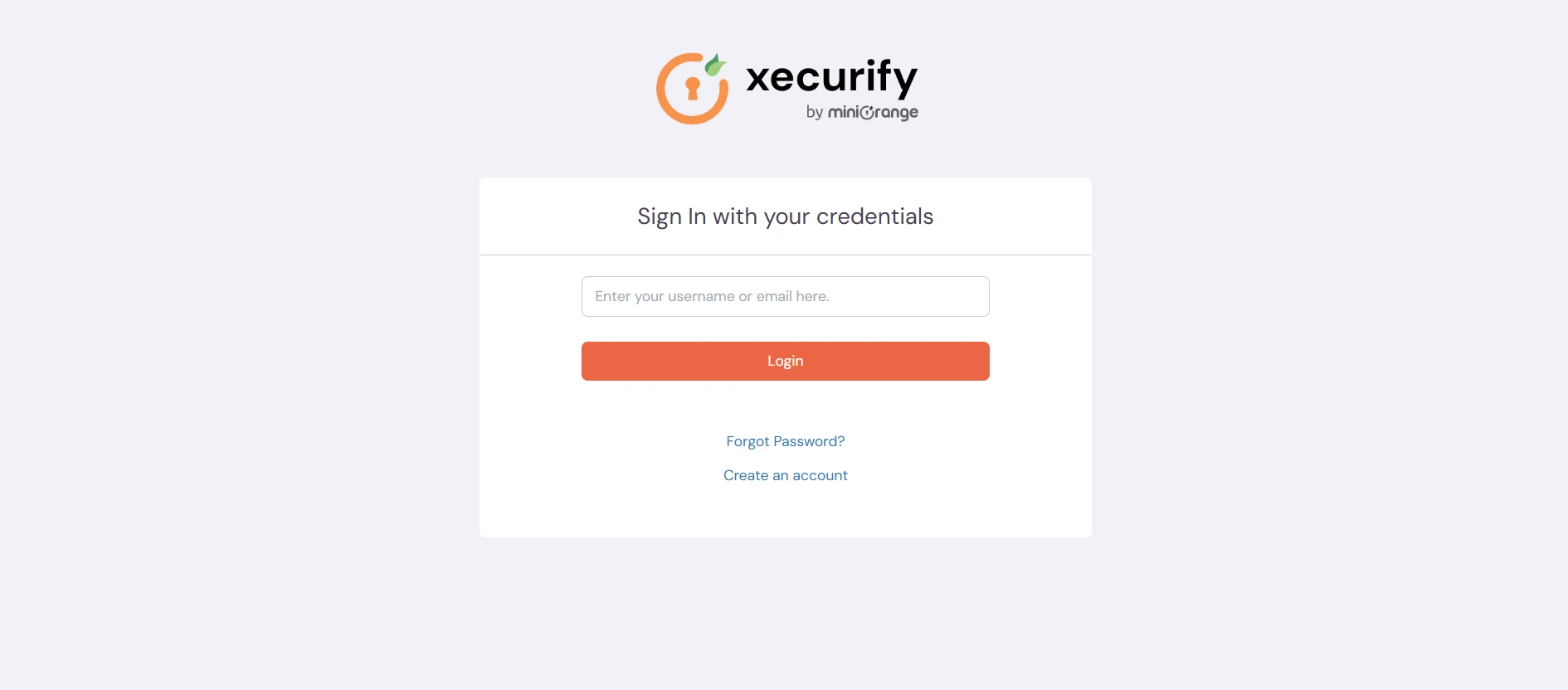Click the Sign In with your credentials heading
This screenshot has width=1568, height=690.
tap(785, 216)
